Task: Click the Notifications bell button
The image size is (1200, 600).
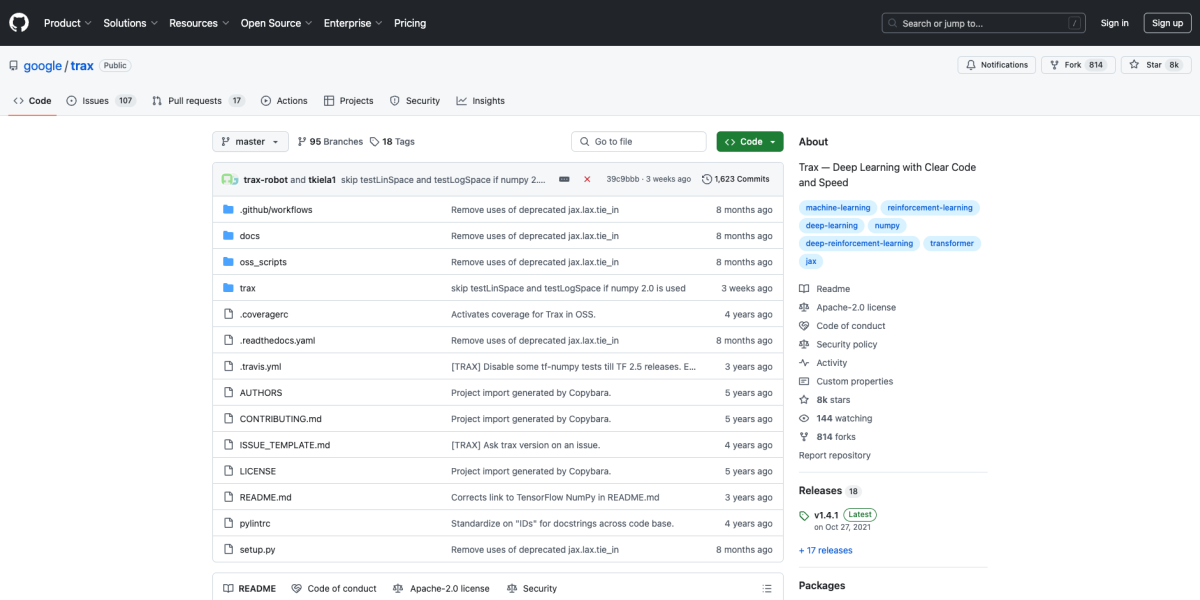Action: tap(996, 65)
